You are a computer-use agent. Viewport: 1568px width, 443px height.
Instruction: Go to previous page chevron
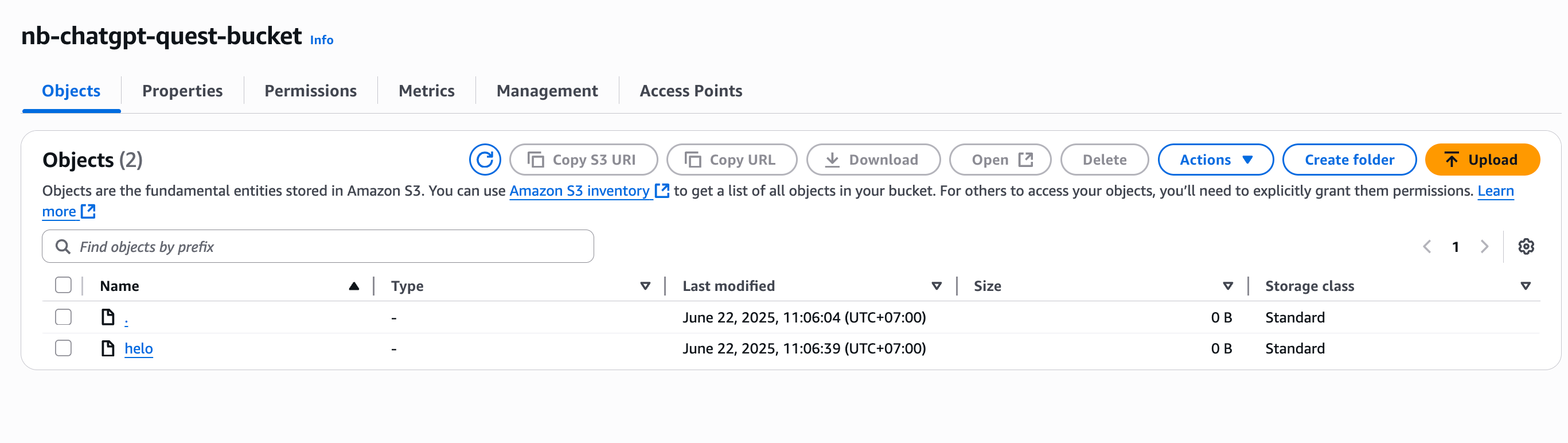click(x=1426, y=247)
